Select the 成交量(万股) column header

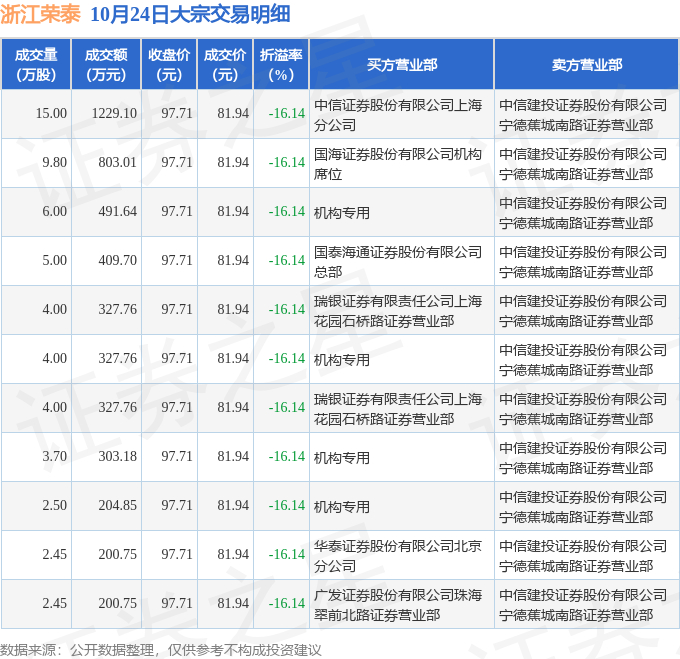[x=36, y=65]
